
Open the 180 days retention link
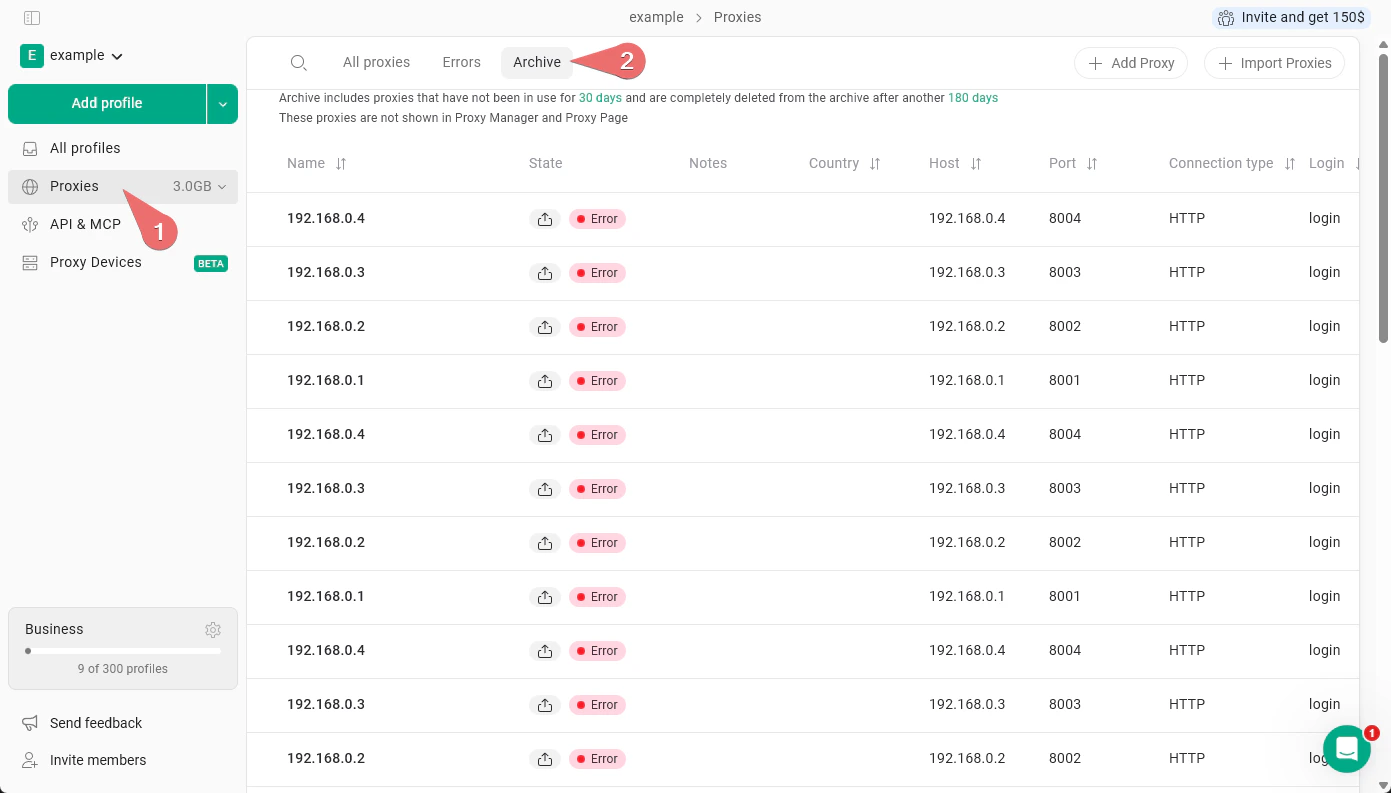972,98
